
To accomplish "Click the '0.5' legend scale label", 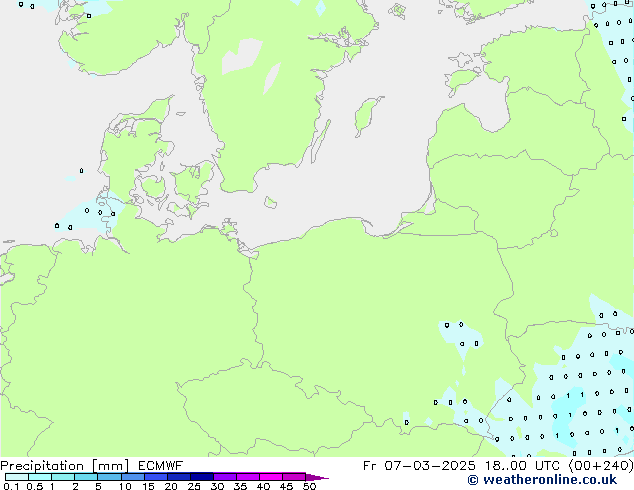I will 35,486.
